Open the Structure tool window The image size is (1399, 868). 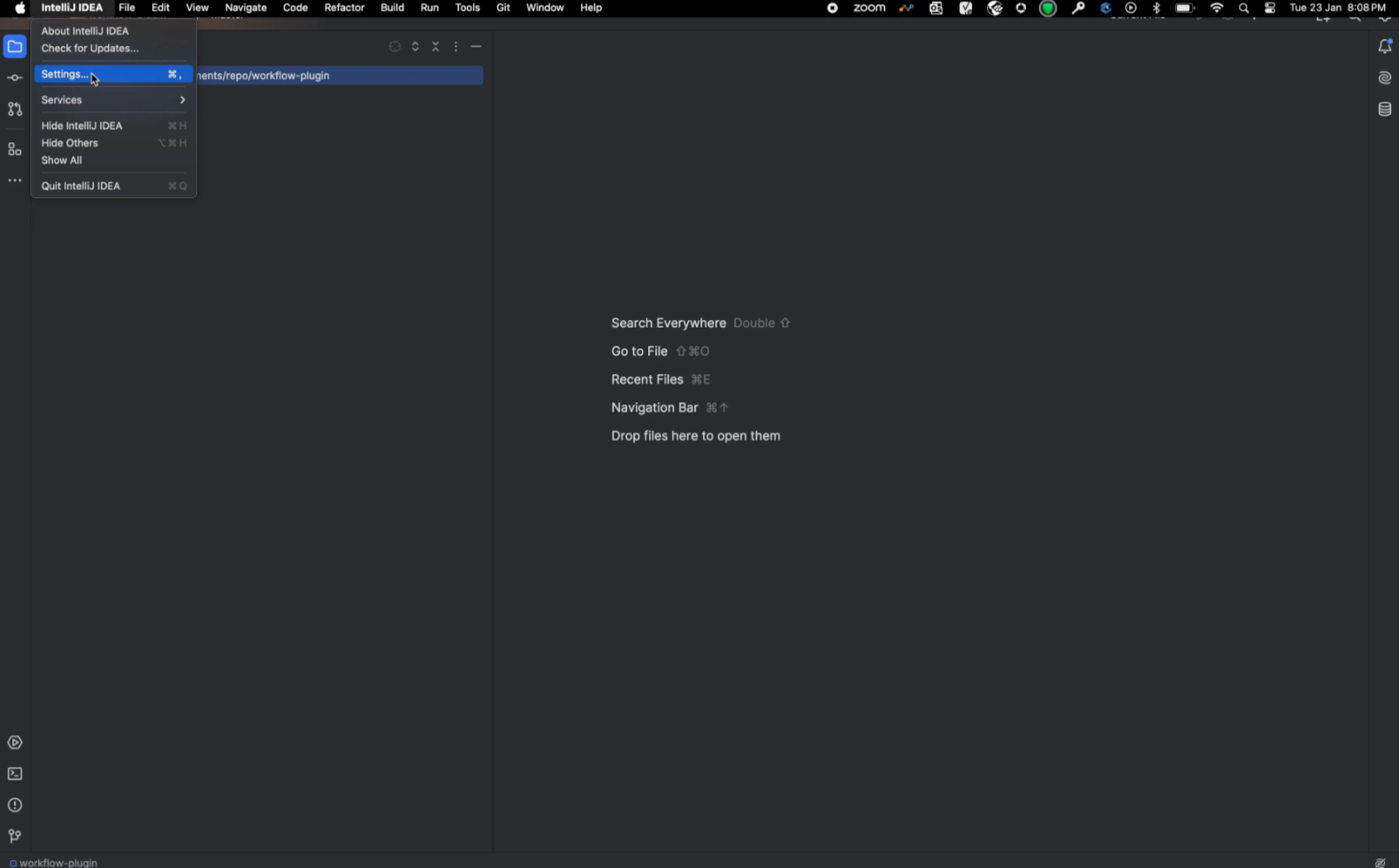pyautogui.click(x=15, y=149)
